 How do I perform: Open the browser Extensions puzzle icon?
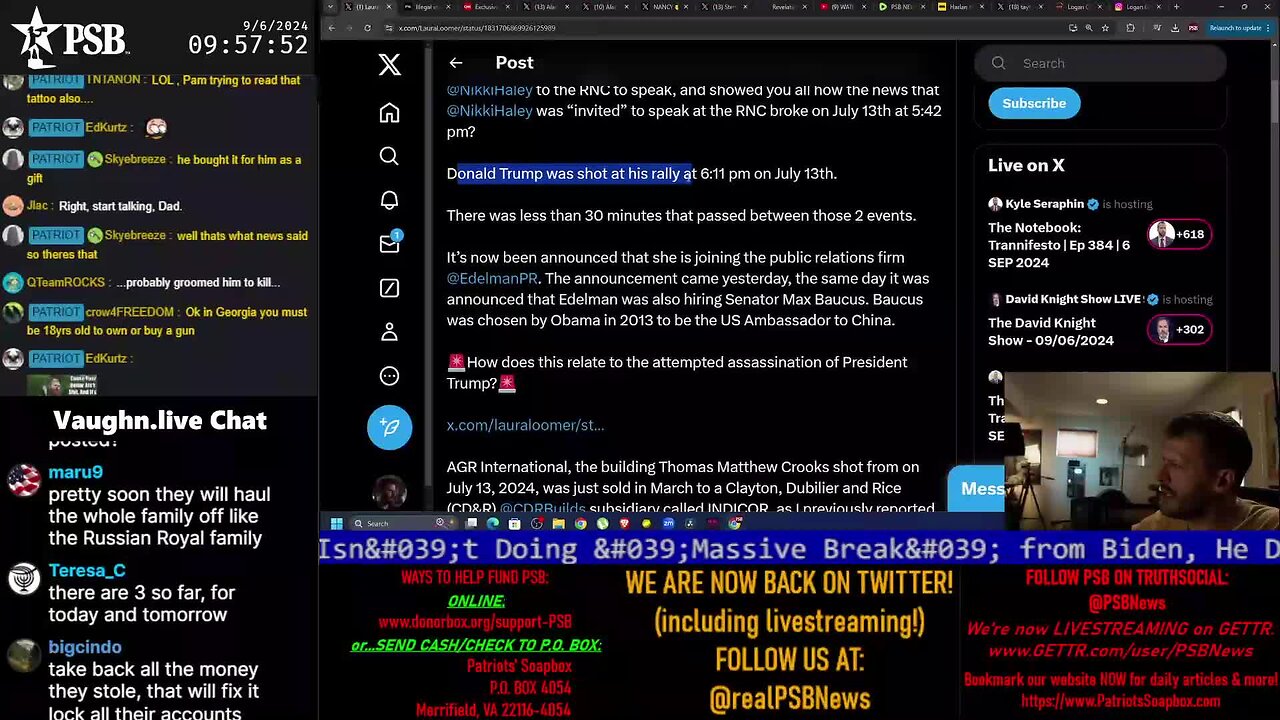(x=1130, y=28)
